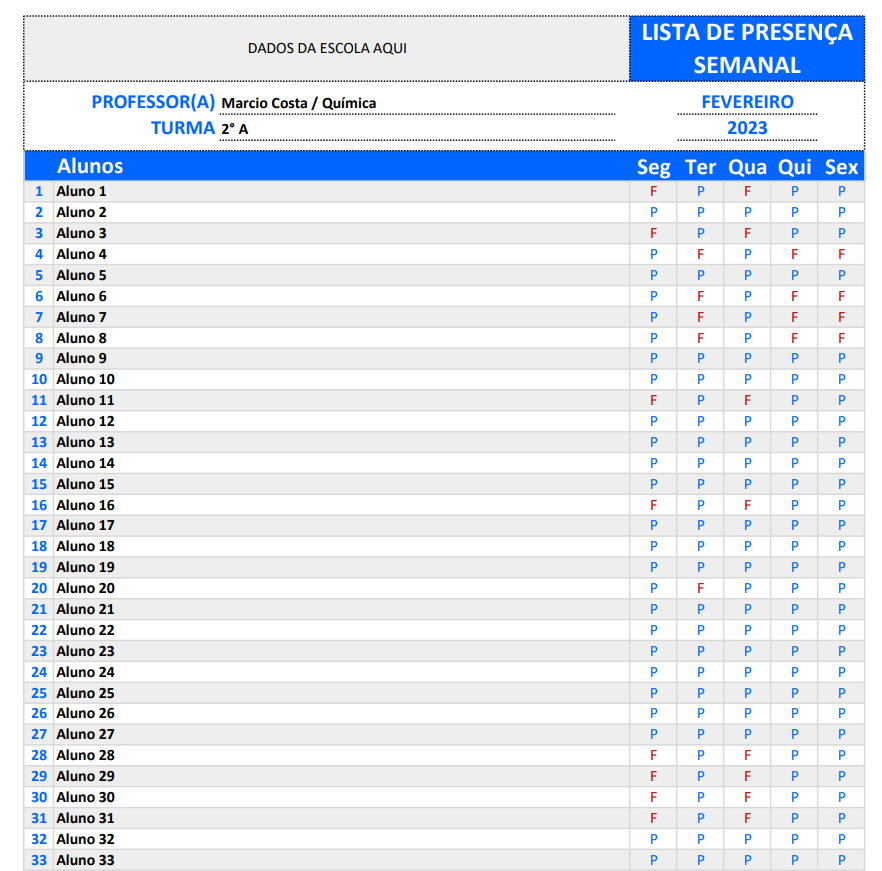Click the professor field "Marcio Costa / Química"
The height and width of the screenshot is (871, 882).
coord(299,103)
